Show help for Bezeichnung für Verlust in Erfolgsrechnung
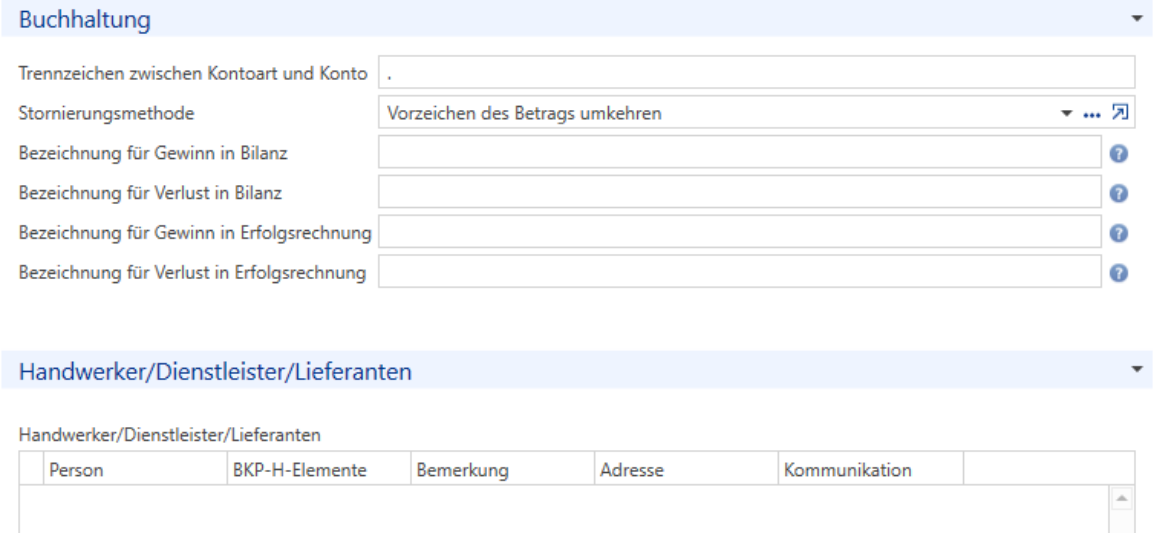This screenshot has width=1154, height=533. (x=1118, y=273)
